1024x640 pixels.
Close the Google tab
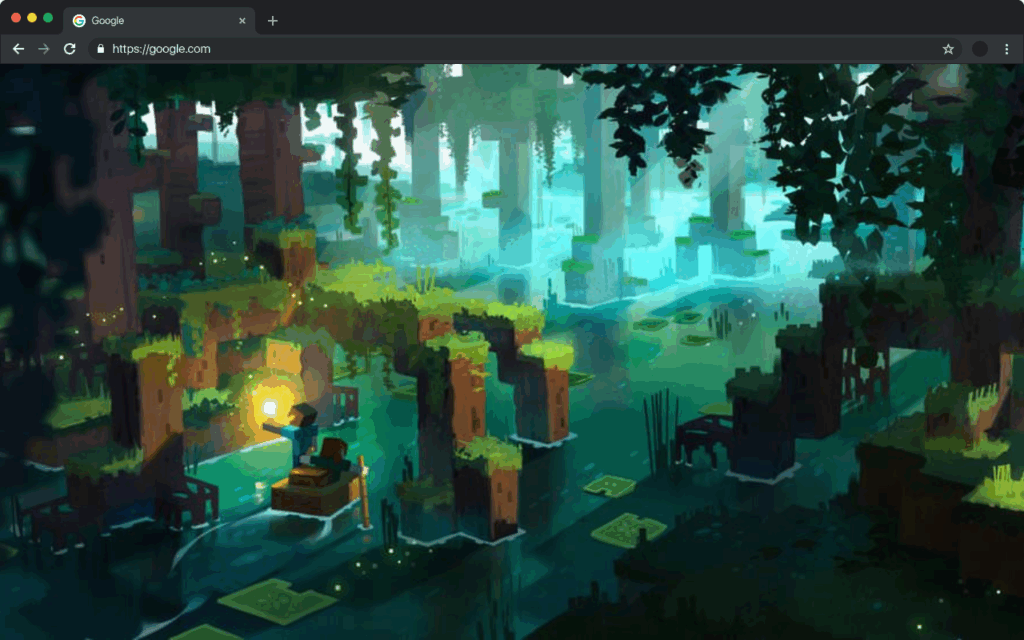pyautogui.click(x=242, y=20)
